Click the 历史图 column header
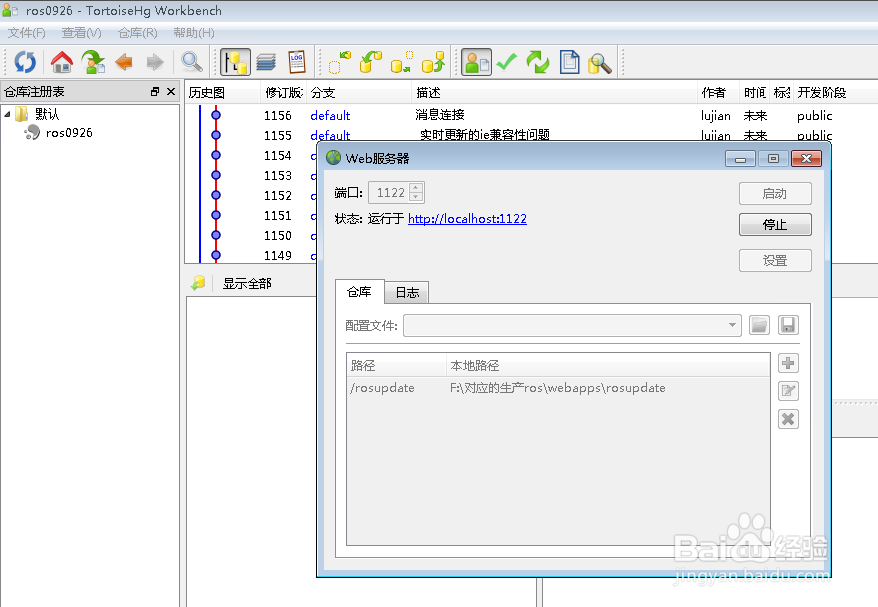Image resolution: width=878 pixels, height=607 pixels. 223,92
